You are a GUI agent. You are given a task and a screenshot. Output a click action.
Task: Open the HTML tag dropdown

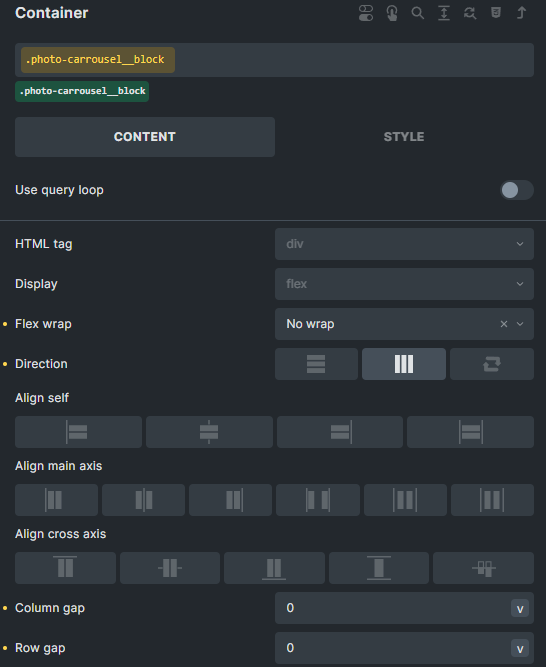(x=404, y=244)
